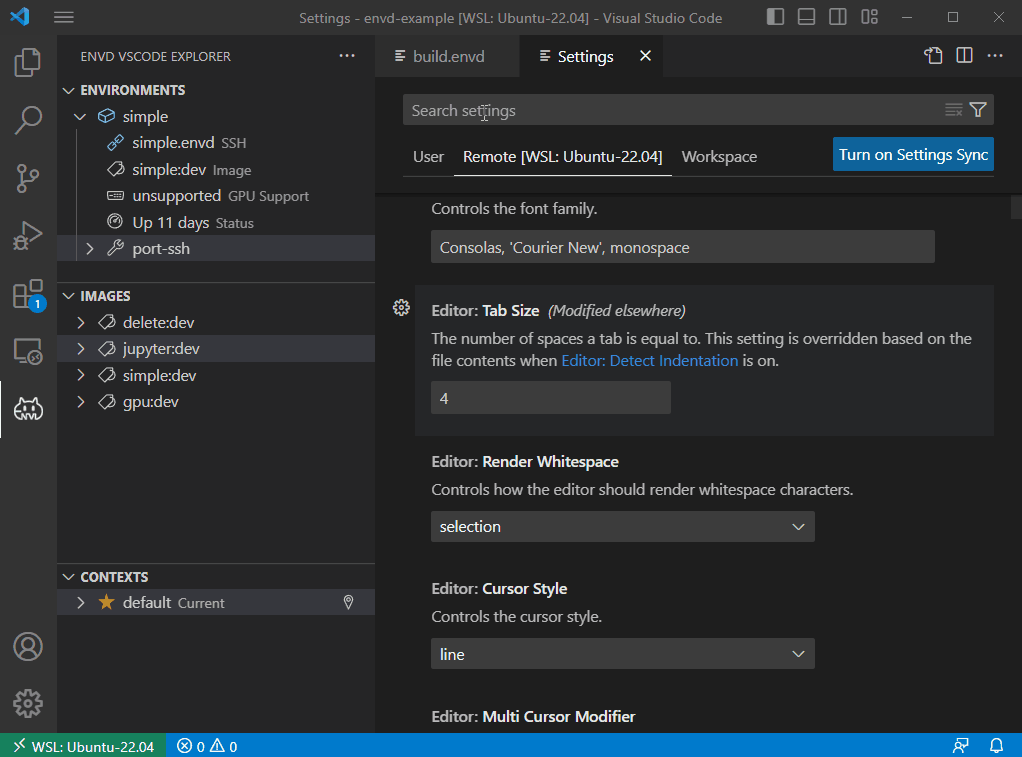This screenshot has height=757, width=1022.
Task: Expand the delete:dev image
Action: (x=81, y=323)
